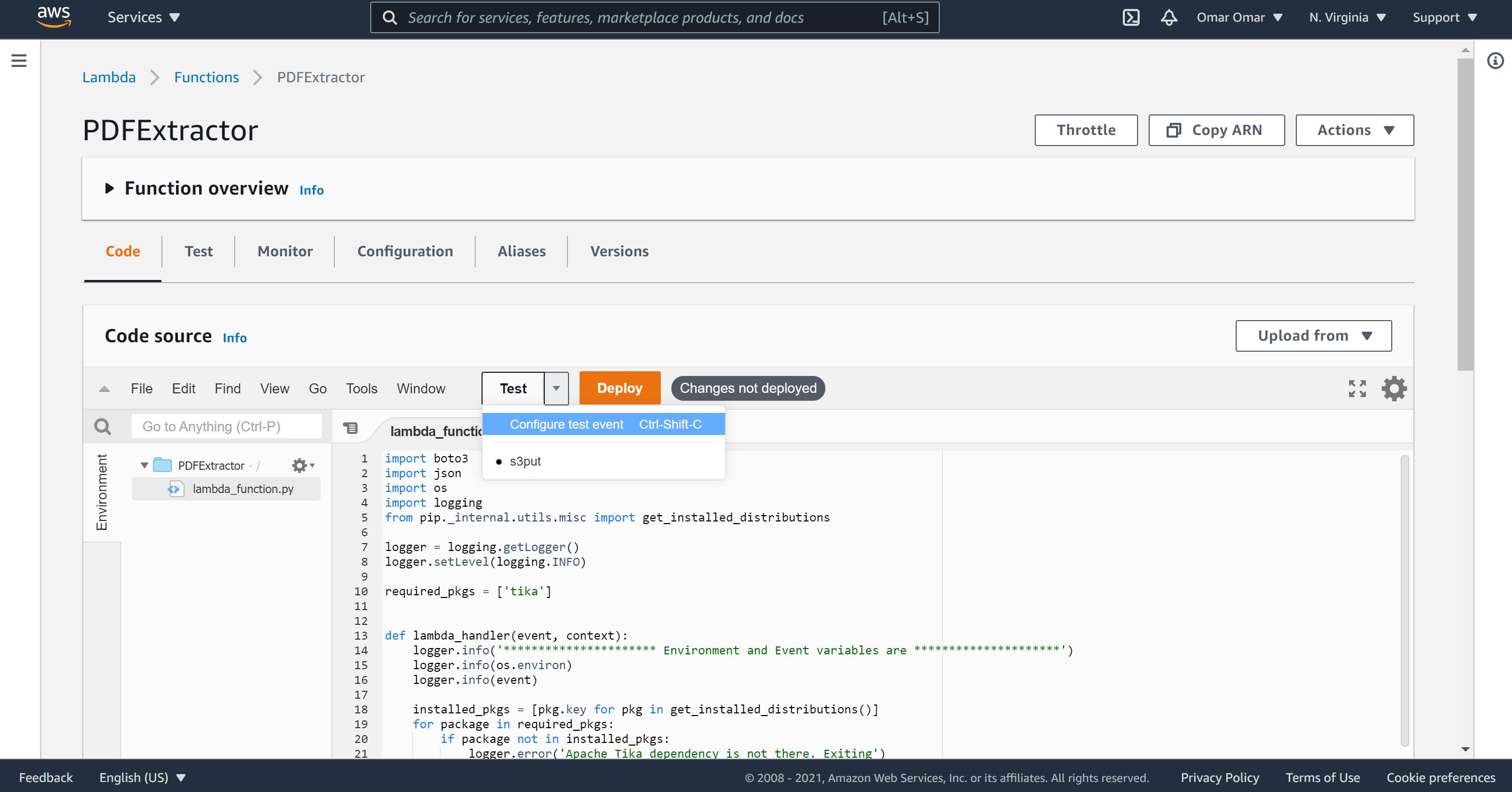1512x792 pixels.
Task: Click the Test tab in navigation
Action: coord(198,251)
